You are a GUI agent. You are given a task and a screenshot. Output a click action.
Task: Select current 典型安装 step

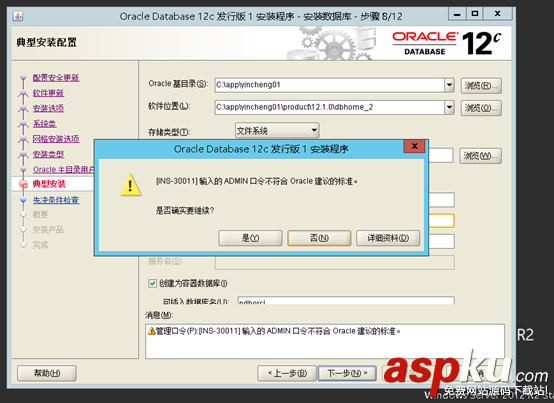(49, 184)
